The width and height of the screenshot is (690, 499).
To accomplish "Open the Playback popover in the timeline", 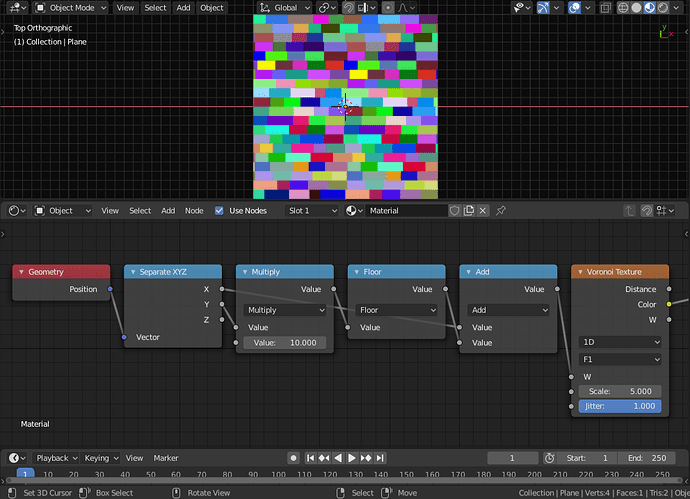I will 57,458.
